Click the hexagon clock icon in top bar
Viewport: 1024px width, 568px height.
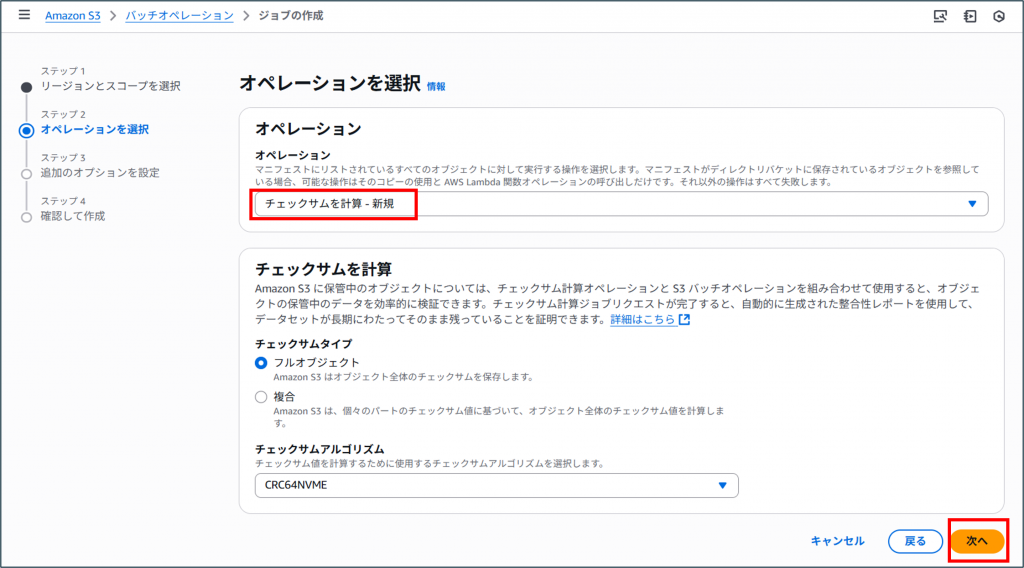(x=998, y=16)
